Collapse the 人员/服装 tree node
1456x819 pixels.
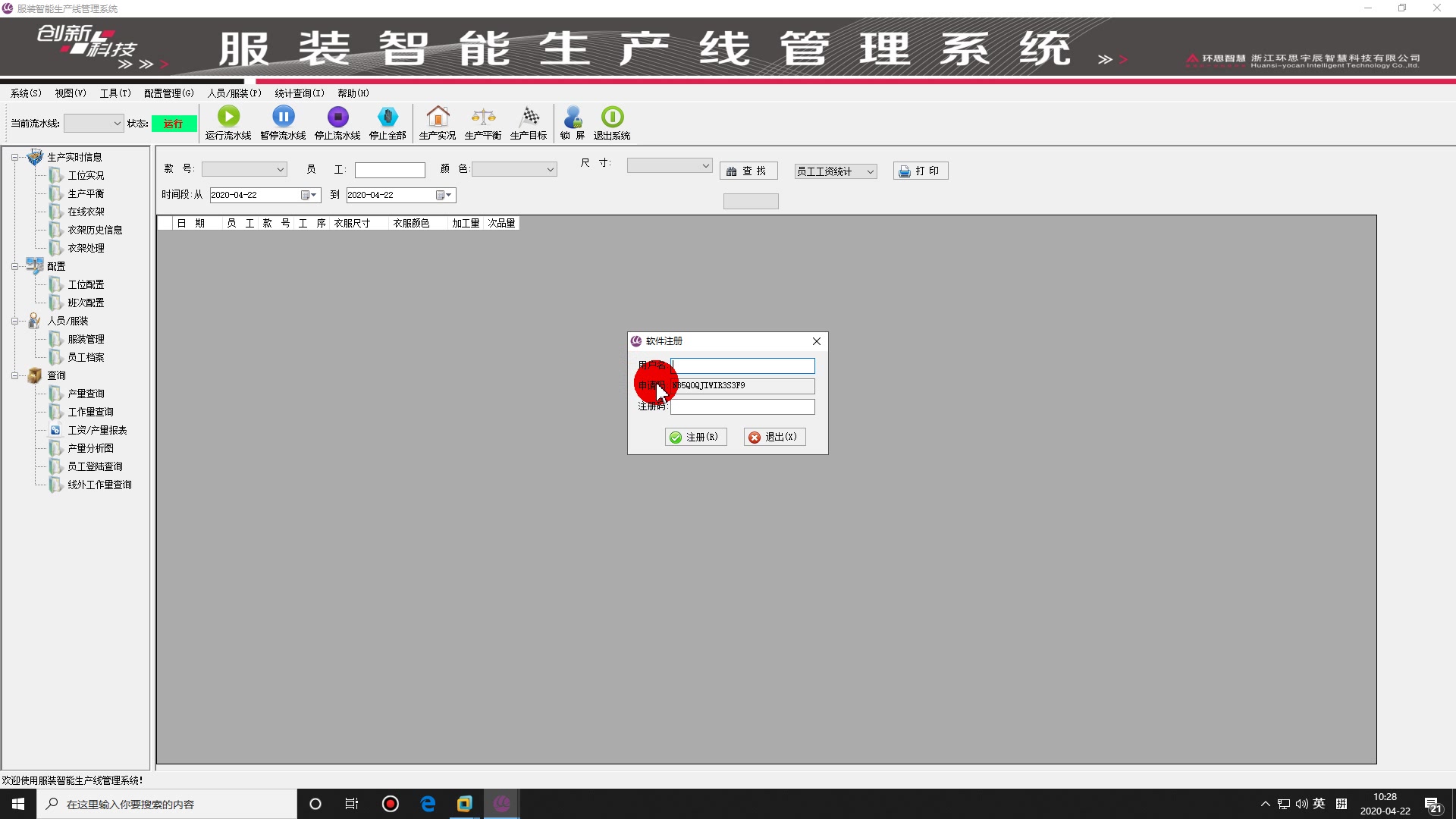pos(14,322)
